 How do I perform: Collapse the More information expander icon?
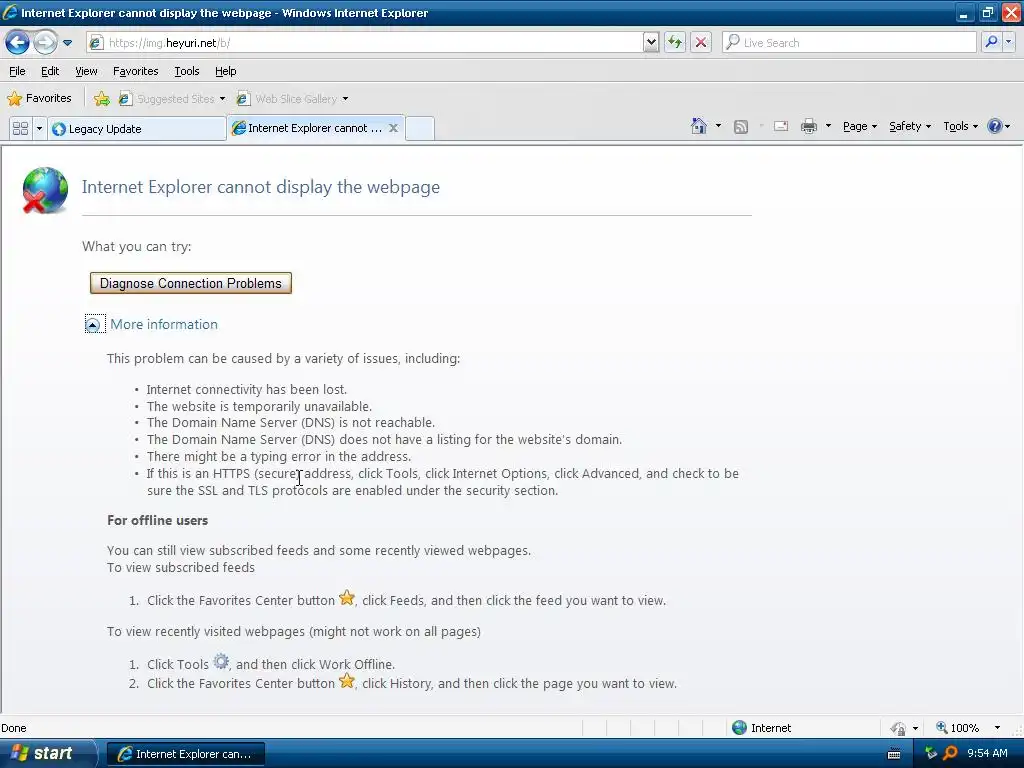[x=93, y=325]
